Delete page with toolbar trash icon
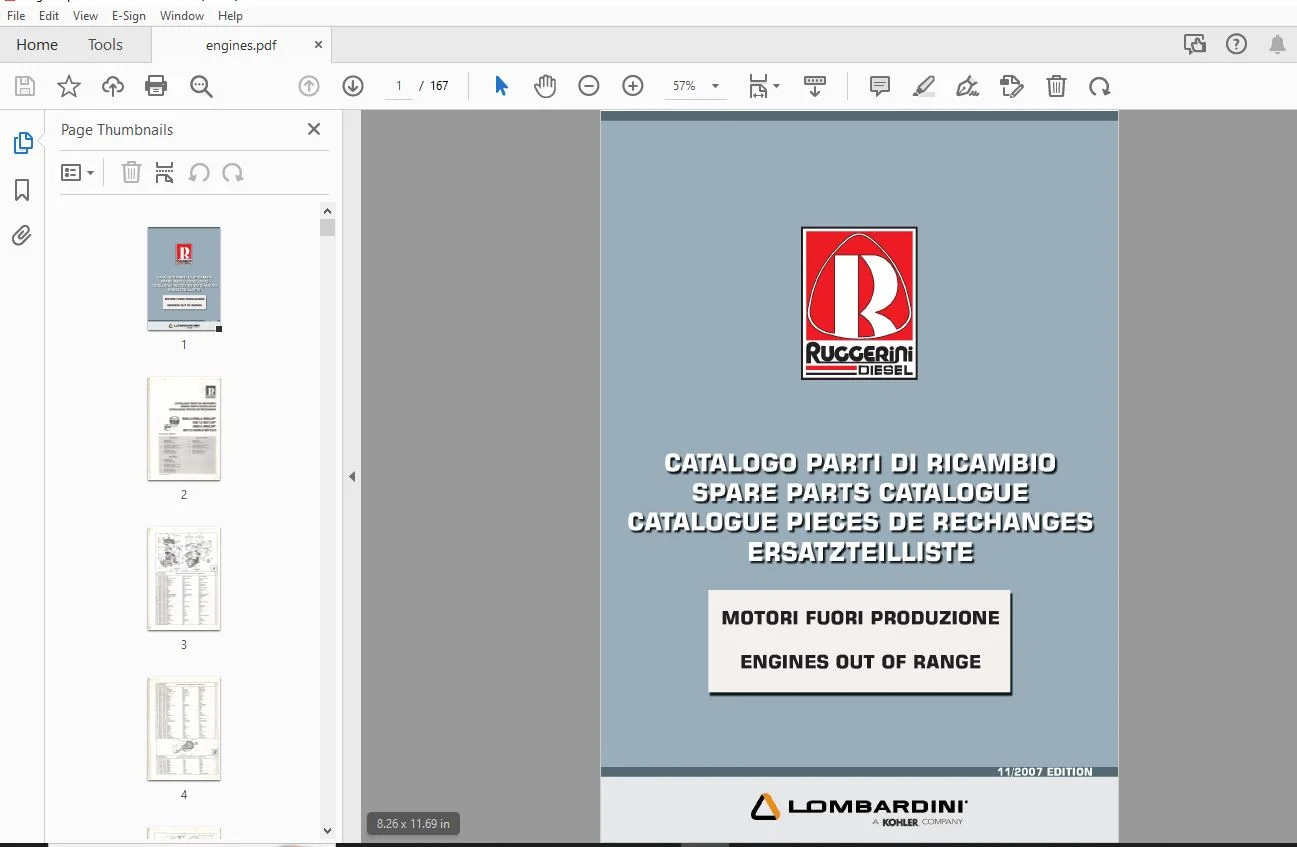 pos(1056,86)
